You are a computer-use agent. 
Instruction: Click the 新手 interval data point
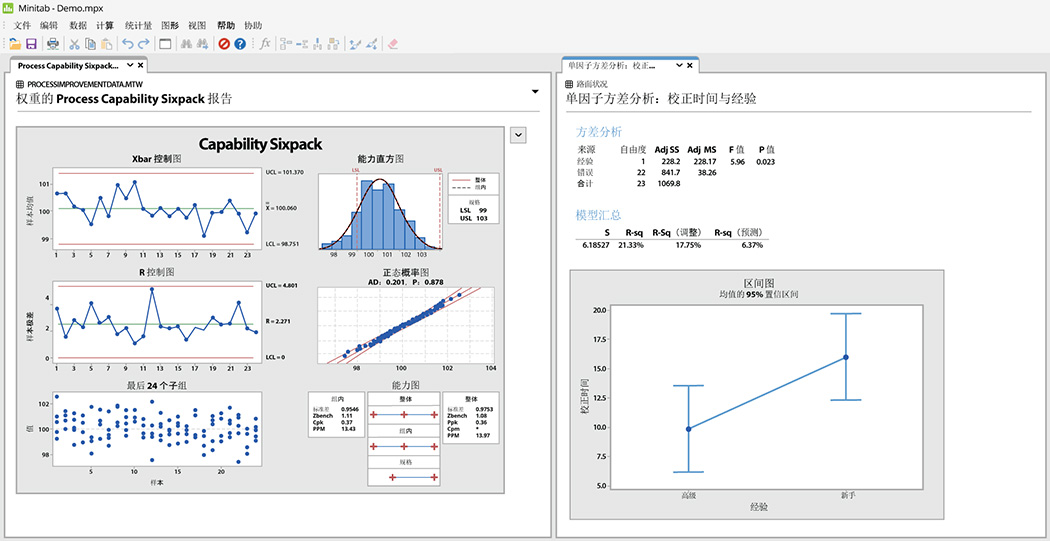click(846, 357)
